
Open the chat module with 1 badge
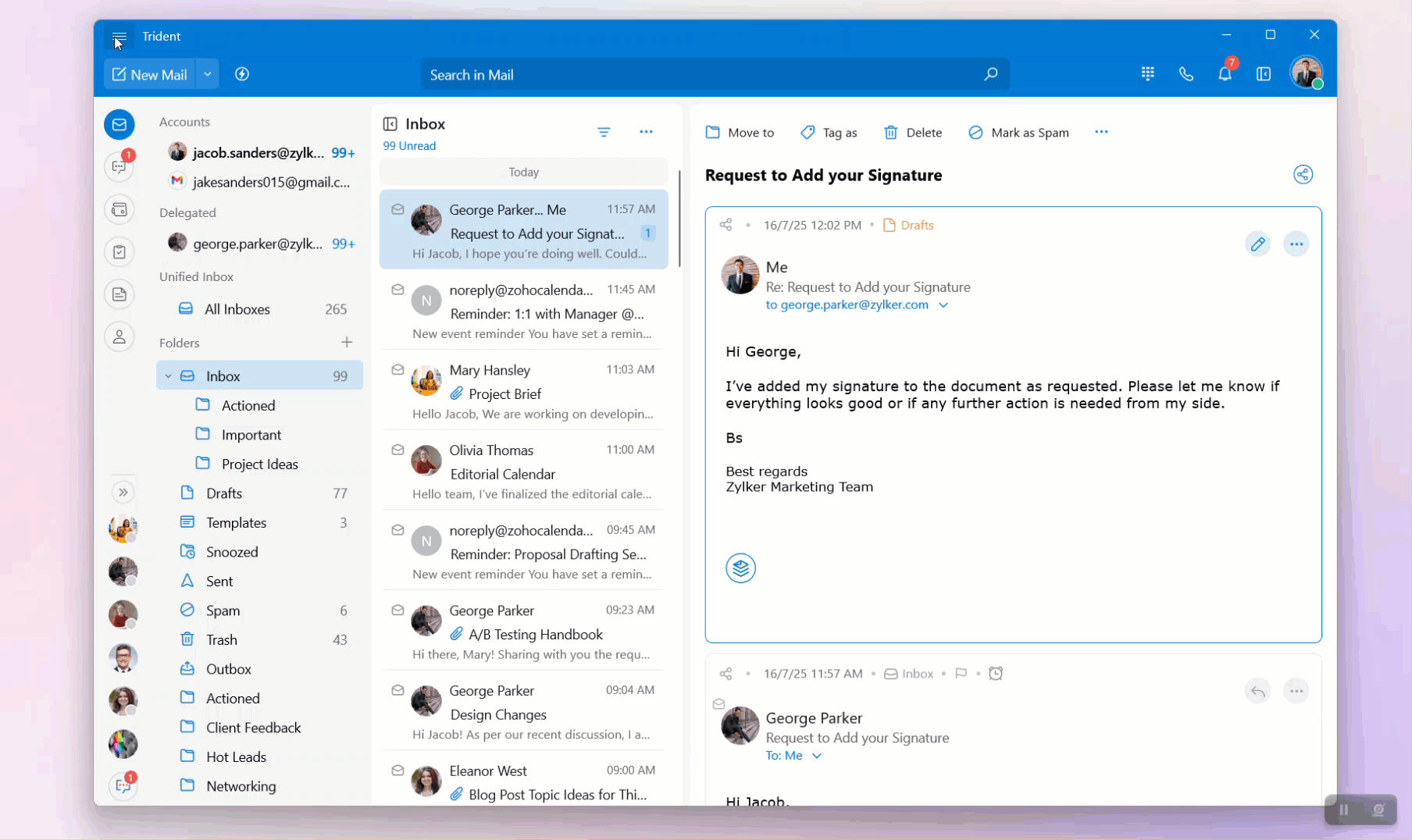[119, 166]
